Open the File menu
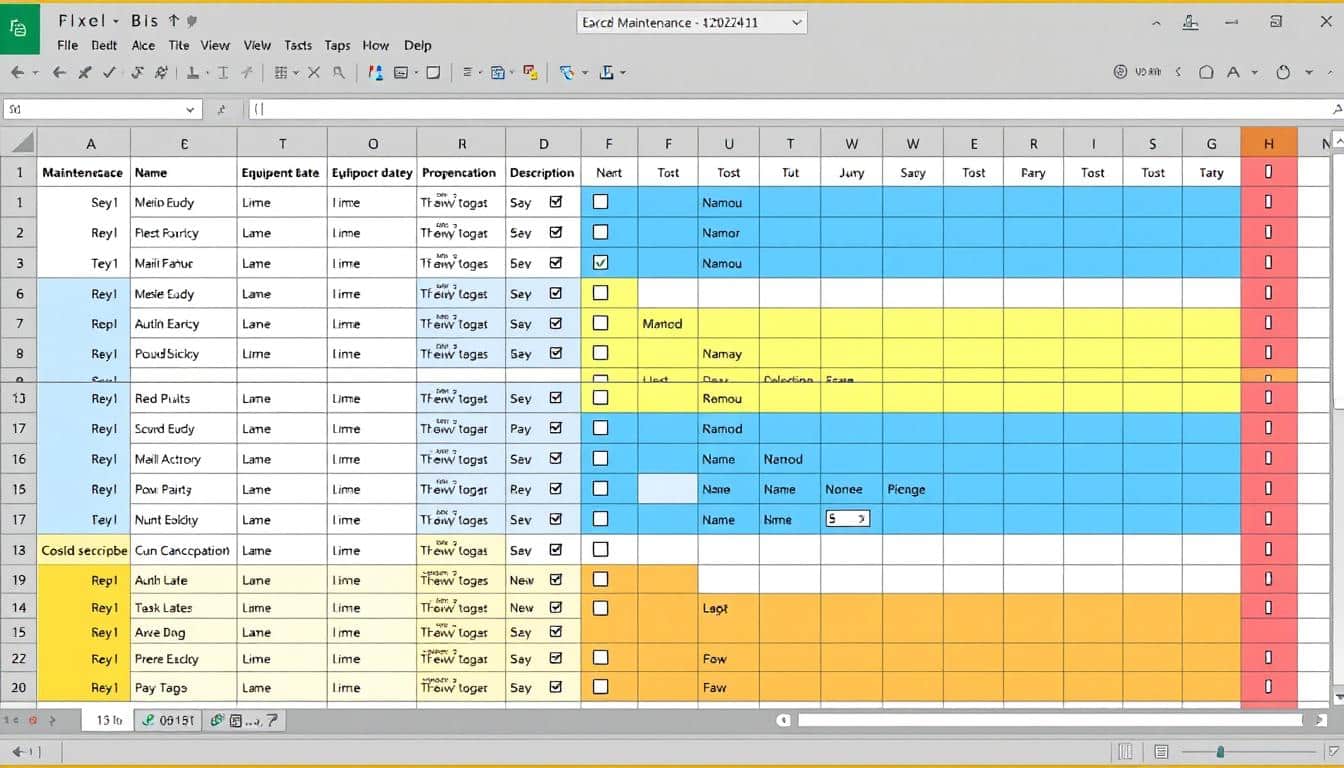Image resolution: width=1344 pixels, height=768 pixels. pos(68,45)
